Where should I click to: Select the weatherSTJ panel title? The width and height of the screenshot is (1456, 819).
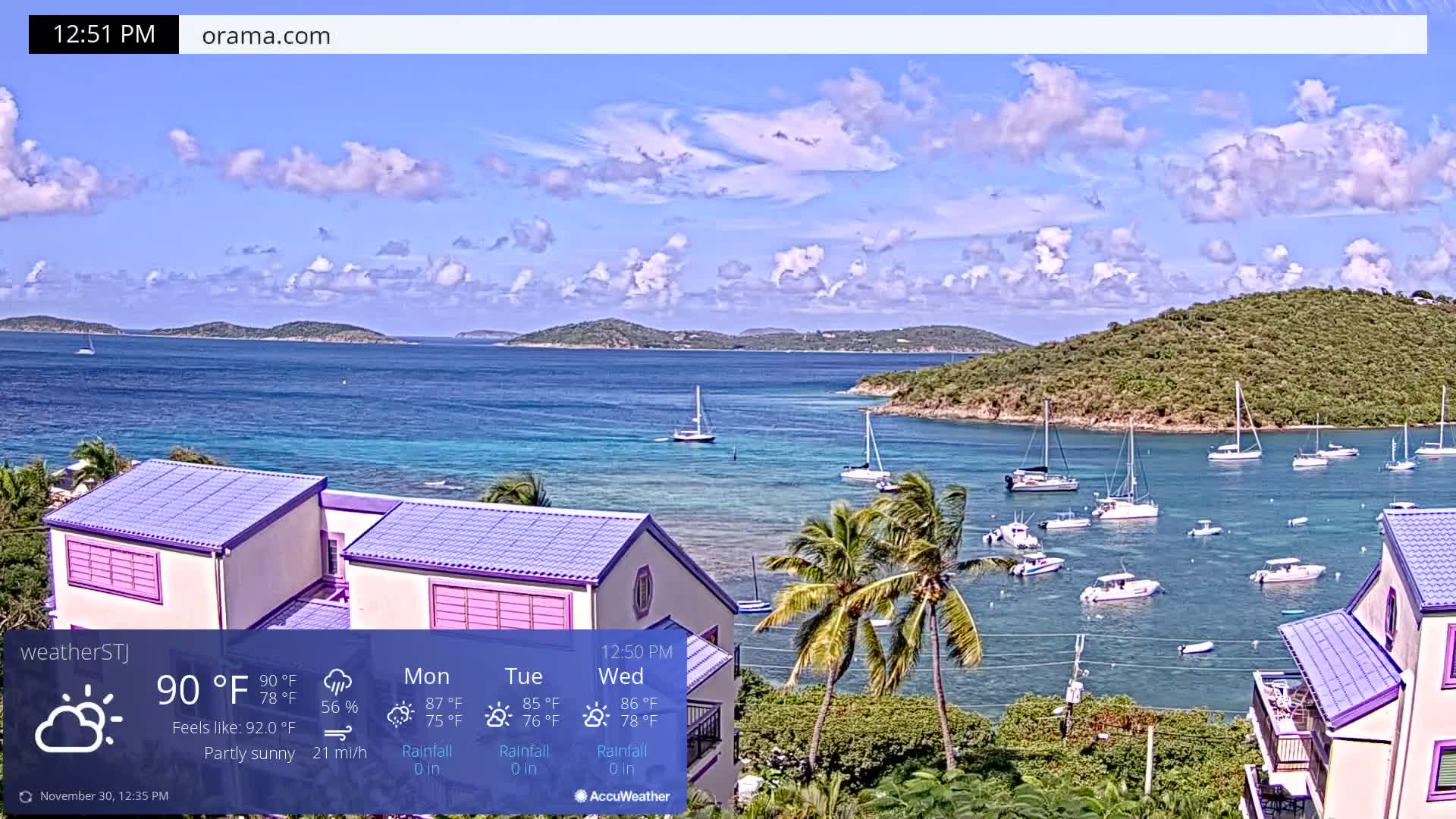pyautogui.click(x=76, y=651)
